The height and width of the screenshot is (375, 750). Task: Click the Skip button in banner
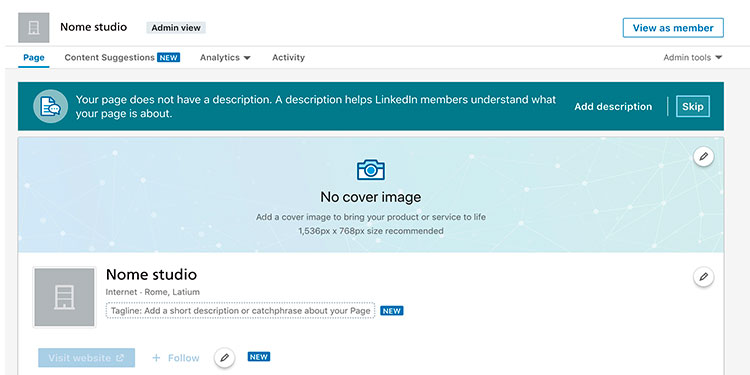[x=693, y=106]
